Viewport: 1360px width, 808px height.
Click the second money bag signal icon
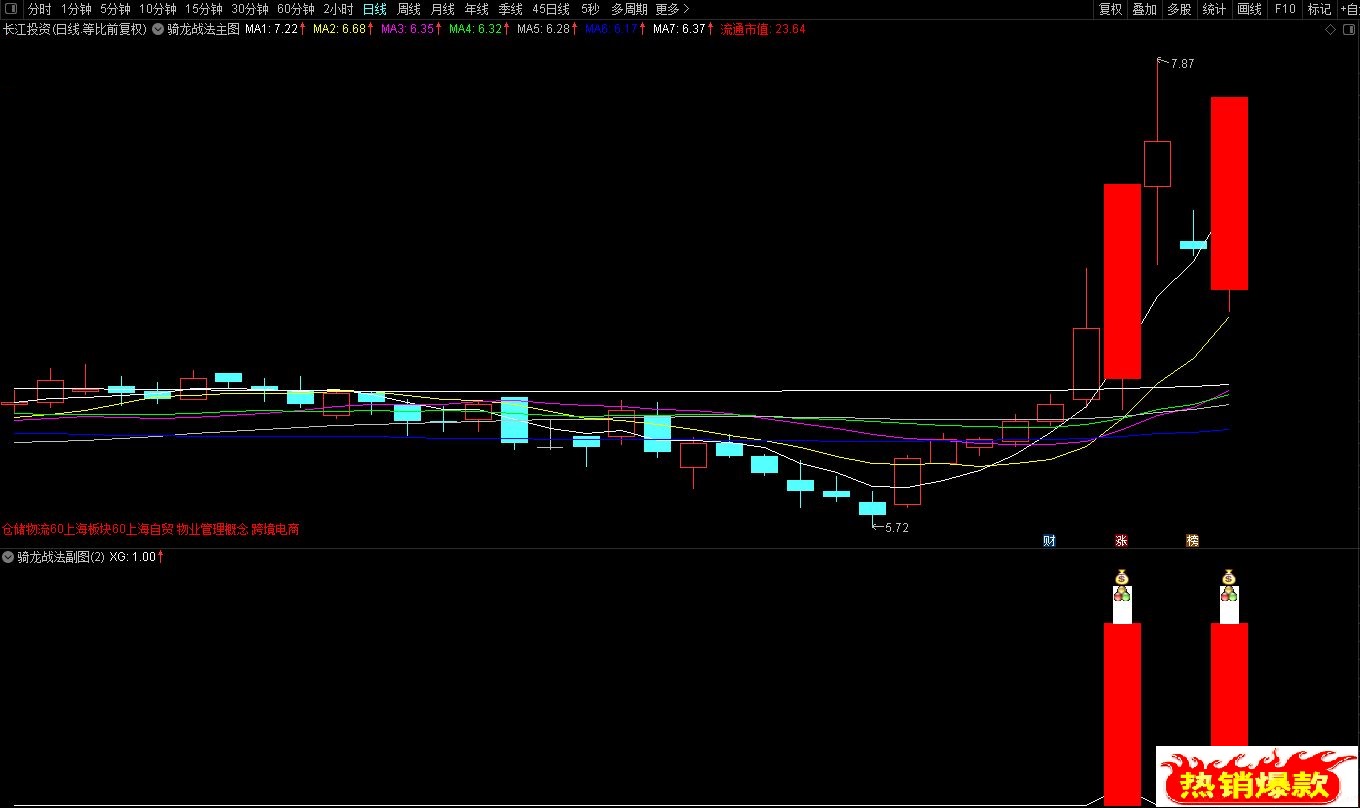click(1229, 577)
